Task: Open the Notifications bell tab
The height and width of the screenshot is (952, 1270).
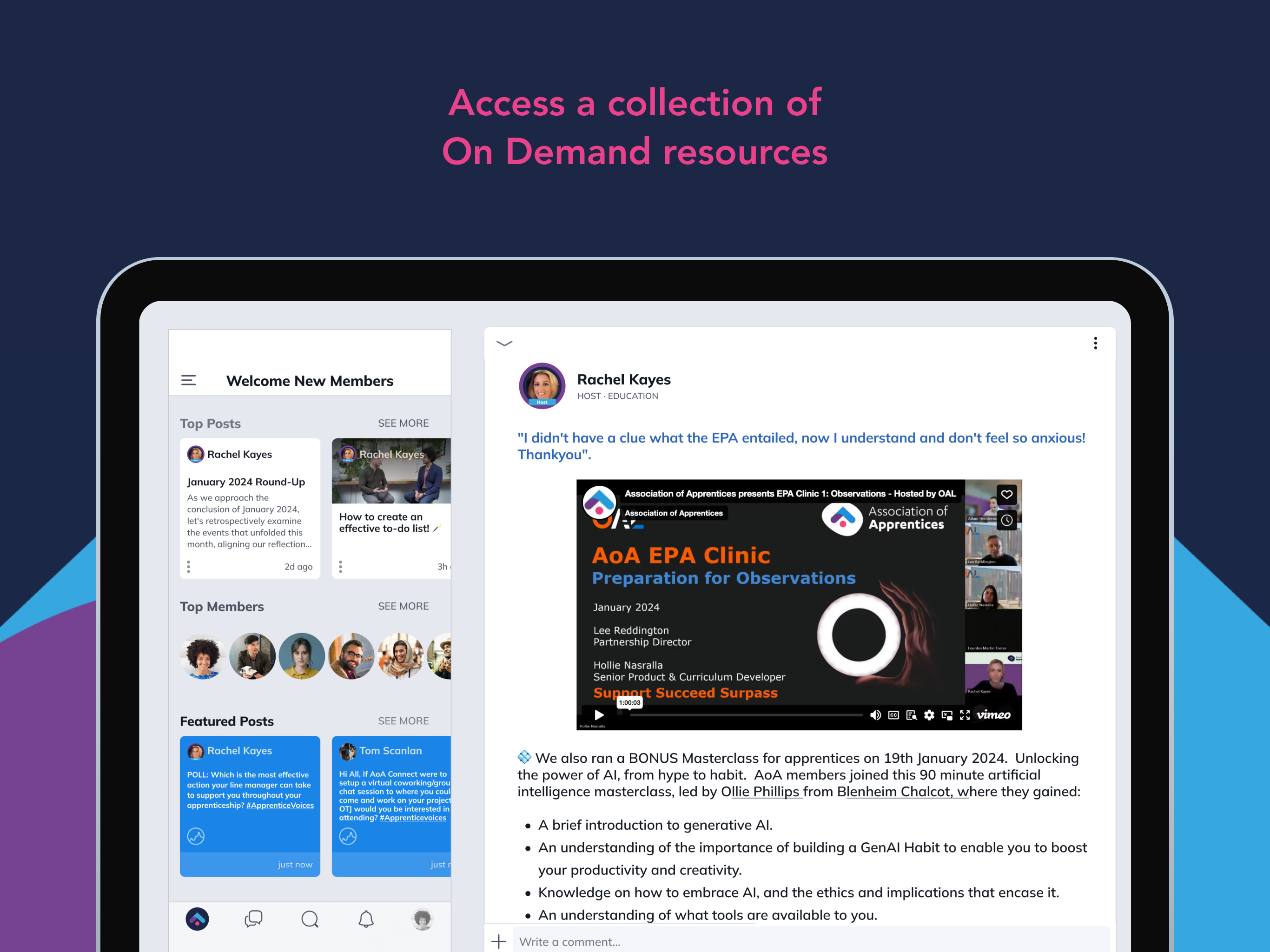Action: 366,919
